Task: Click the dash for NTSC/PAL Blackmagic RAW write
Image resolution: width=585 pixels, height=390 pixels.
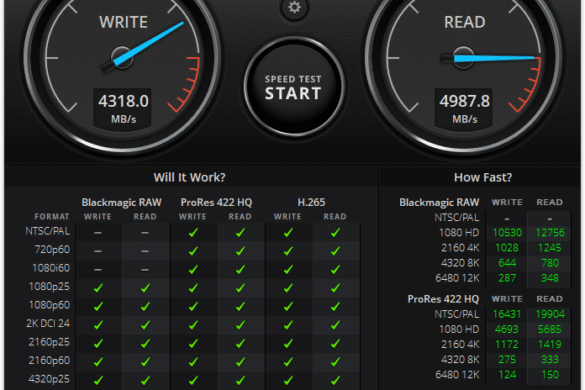Action: (x=98, y=233)
